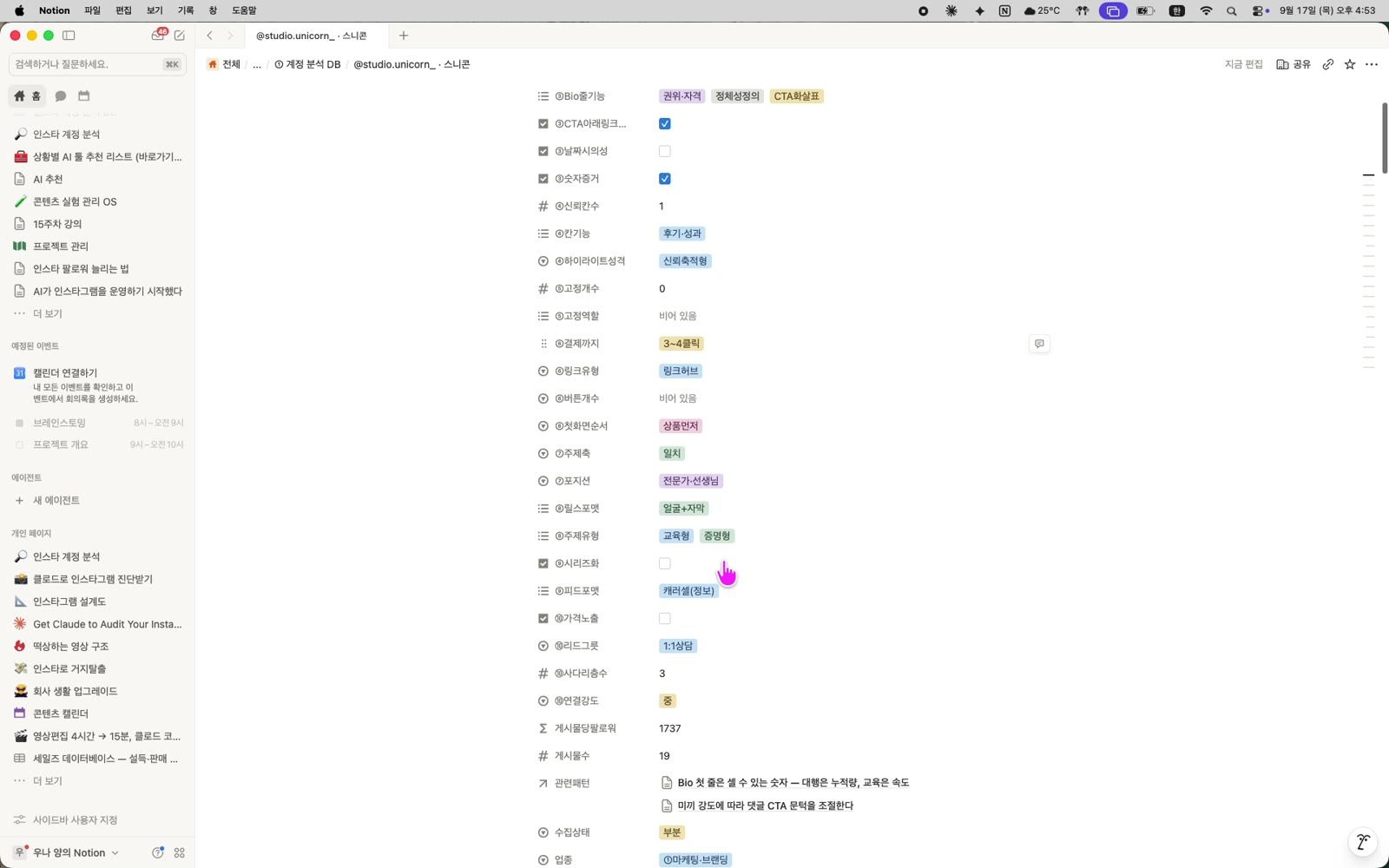Click the drag handle of ⑥결제까지 property

(x=543, y=344)
